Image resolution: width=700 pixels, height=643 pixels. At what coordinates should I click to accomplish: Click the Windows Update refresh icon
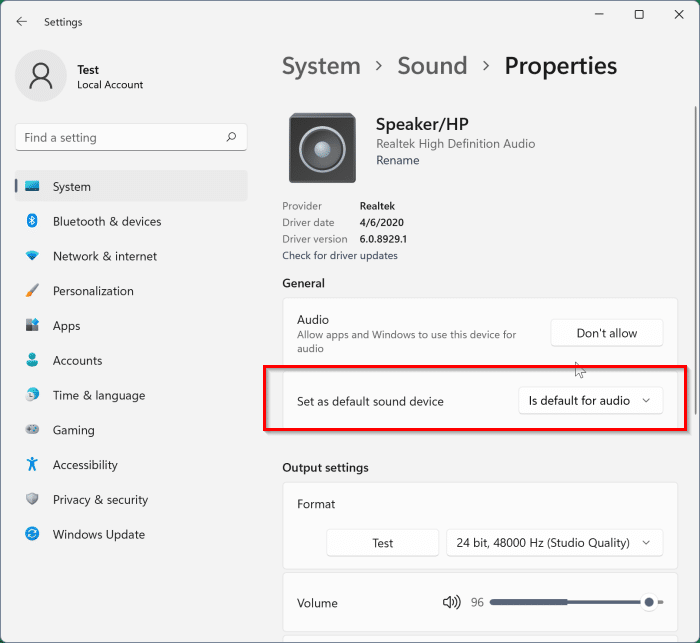tap(32, 534)
